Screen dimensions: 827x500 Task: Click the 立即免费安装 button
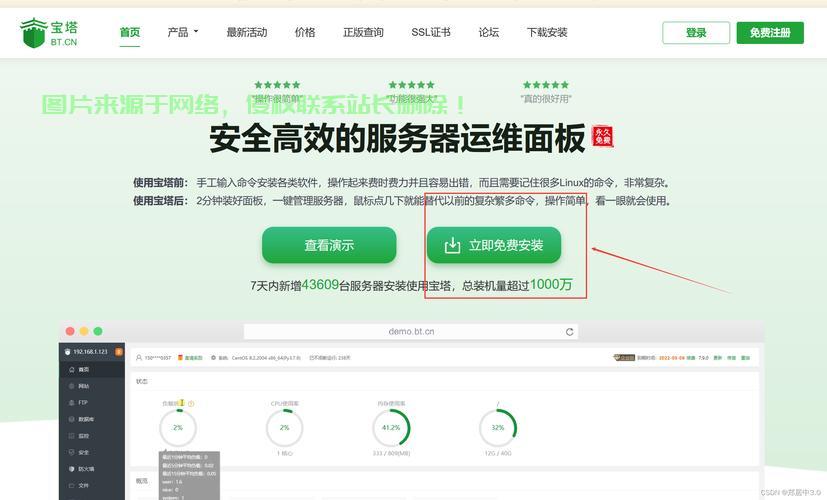click(x=494, y=245)
